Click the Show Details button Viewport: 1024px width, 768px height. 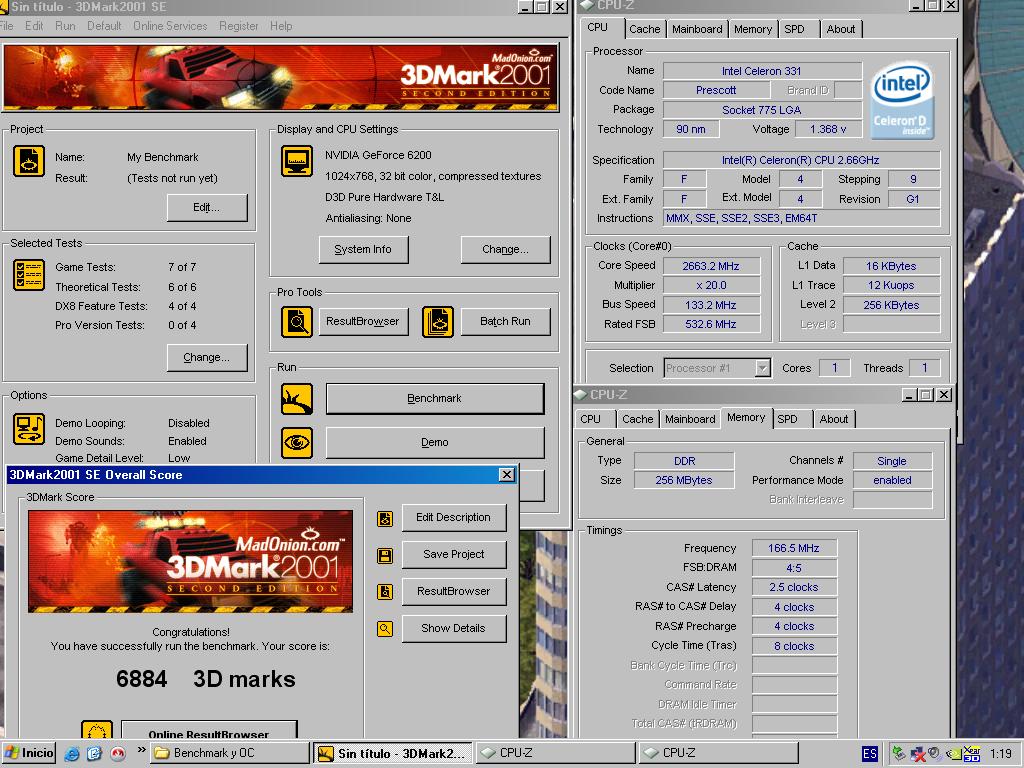(x=454, y=629)
